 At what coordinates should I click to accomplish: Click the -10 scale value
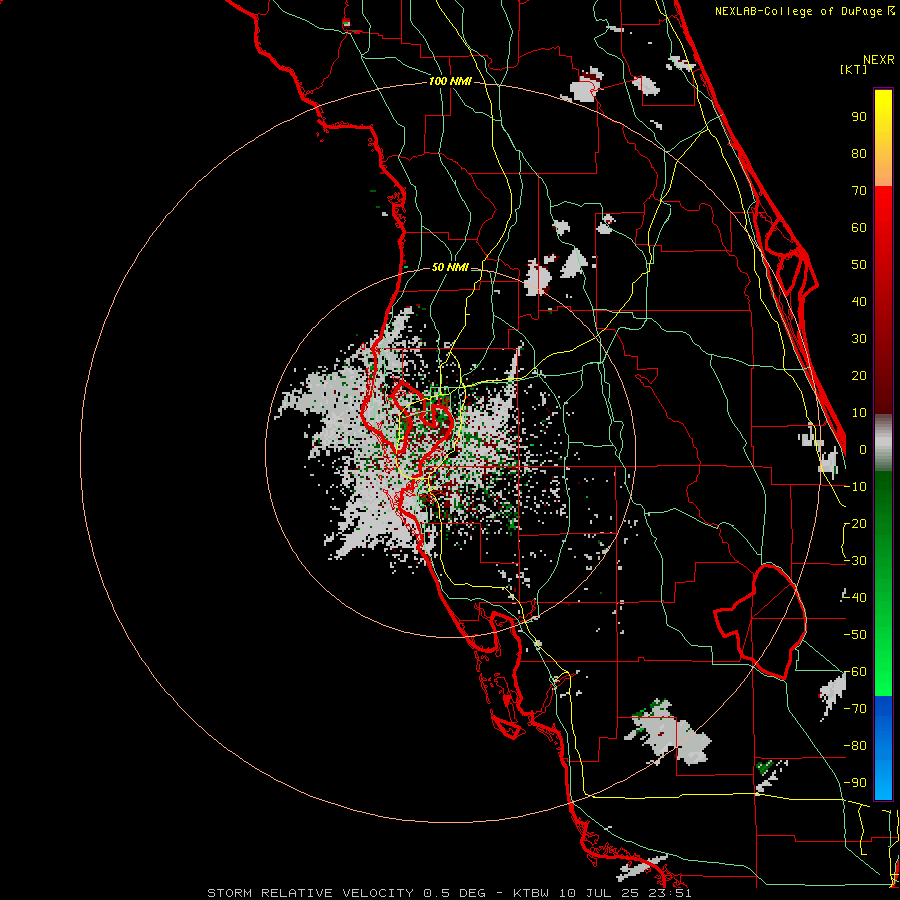[x=855, y=487]
